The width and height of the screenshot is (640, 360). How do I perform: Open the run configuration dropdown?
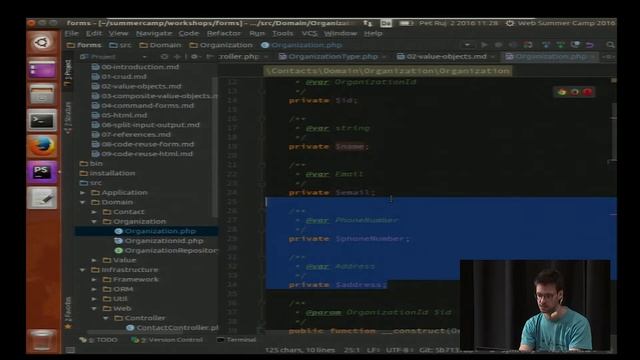pyautogui.click(x=468, y=45)
